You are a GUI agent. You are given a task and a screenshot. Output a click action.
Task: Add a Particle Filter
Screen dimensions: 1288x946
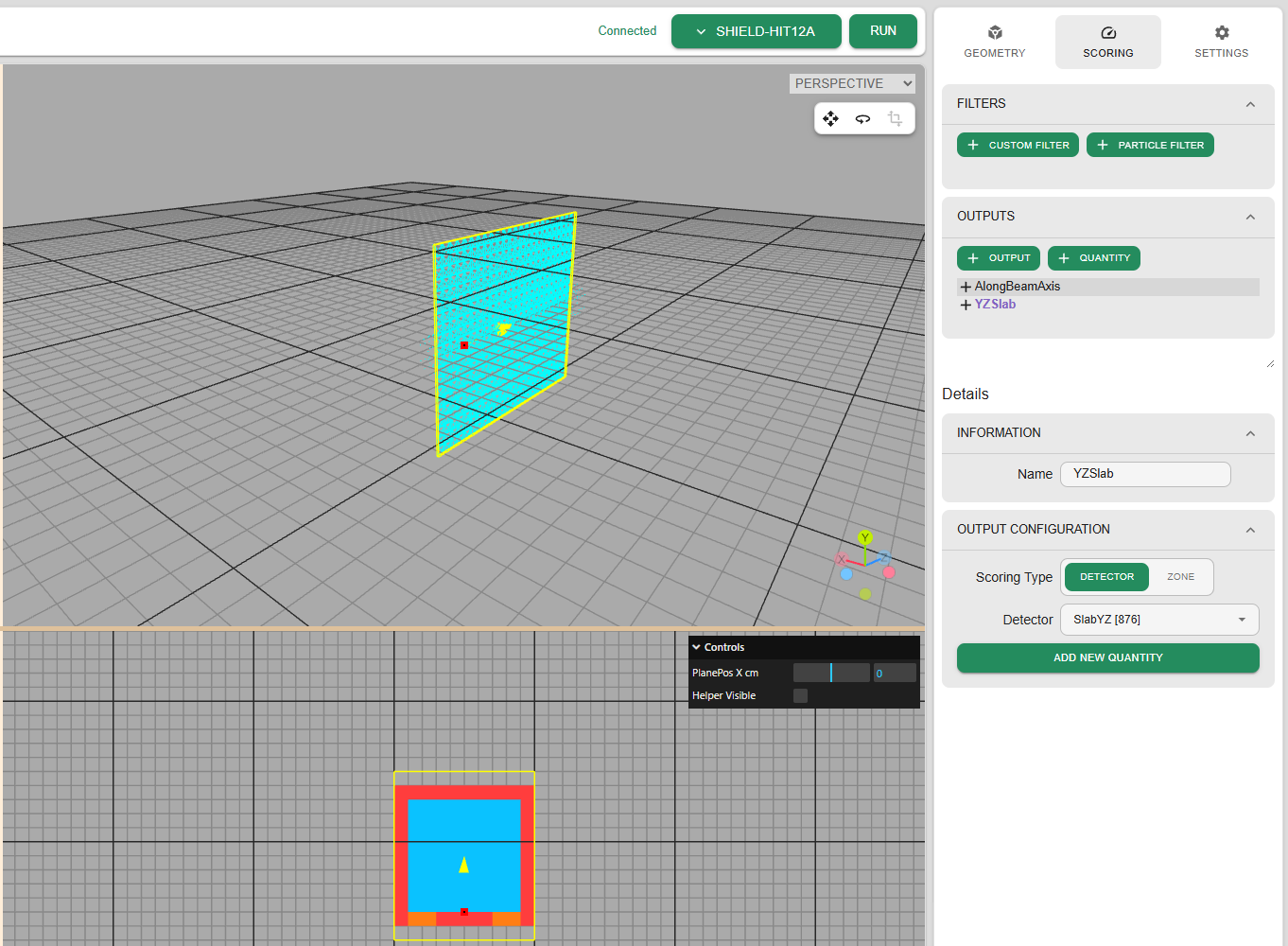pyautogui.click(x=1150, y=145)
